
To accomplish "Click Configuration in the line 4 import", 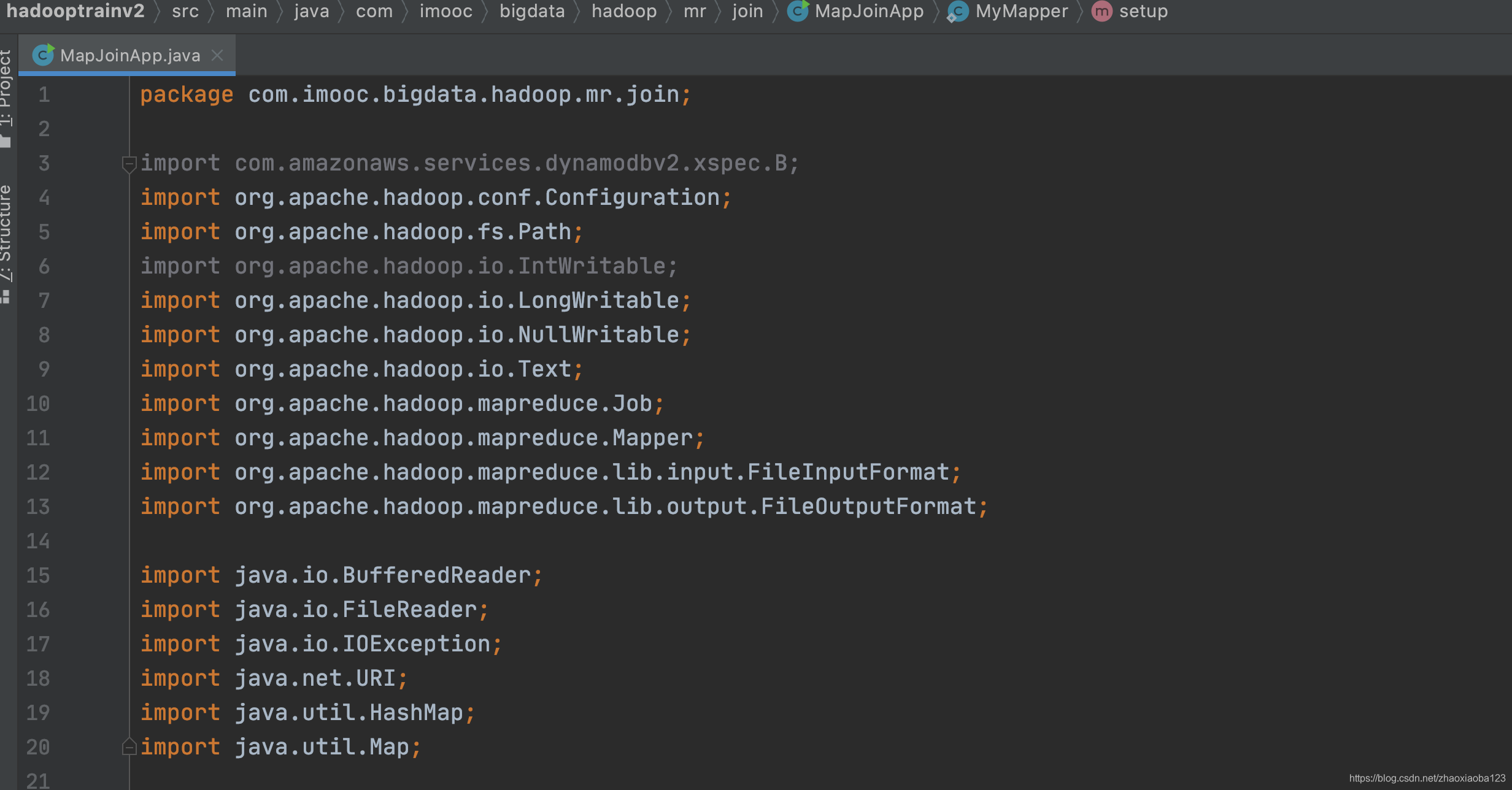I will [632, 197].
